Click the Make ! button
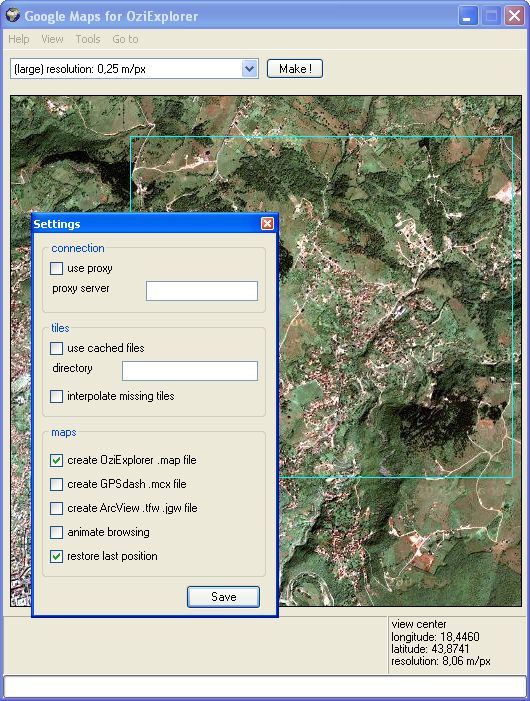530x701 pixels. coord(295,69)
